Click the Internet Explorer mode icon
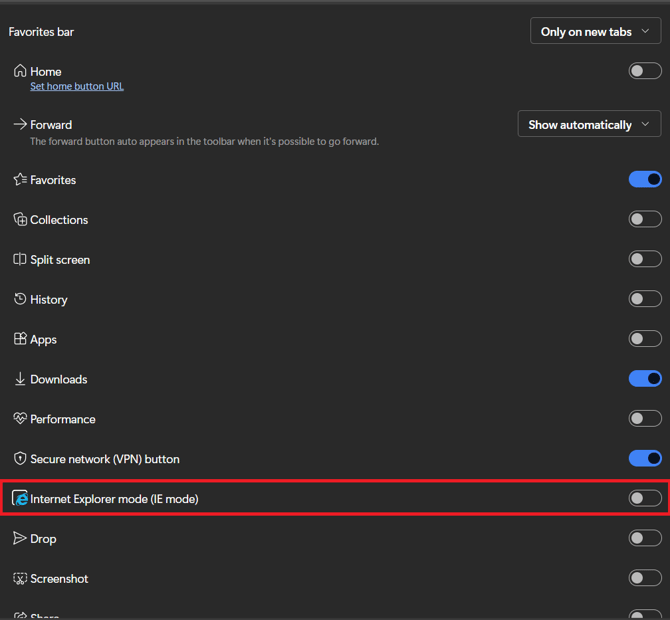Image resolution: width=670 pixels, height=620 pixels. [20, 498]
